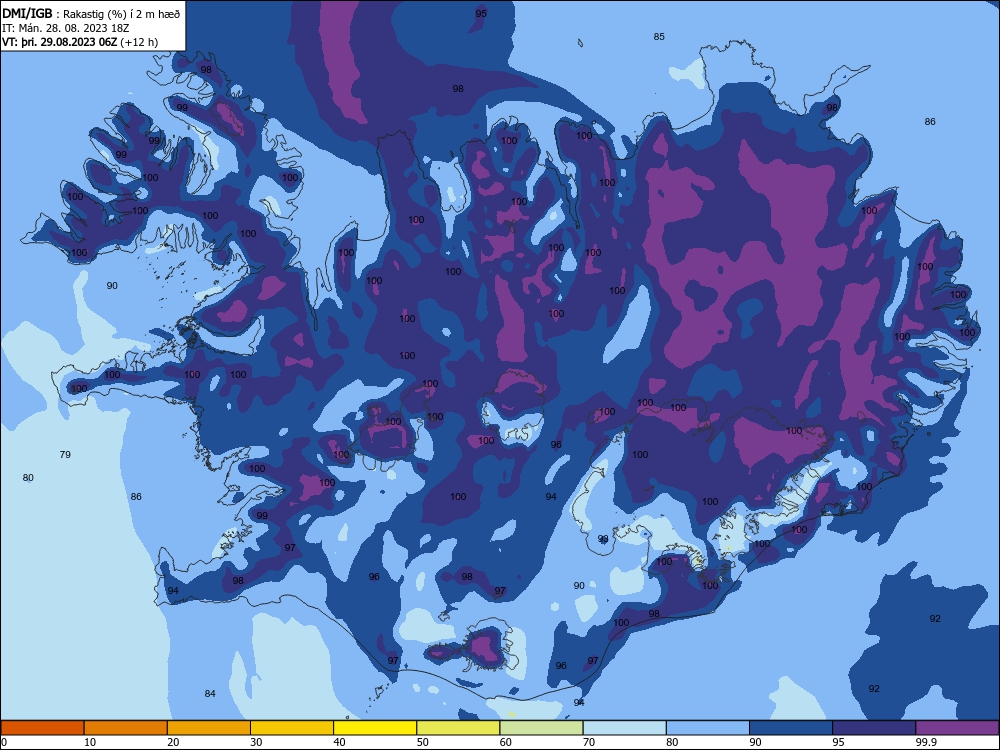Select the legend tick label 70
The height and width of the screenshot is (750, 1000).
(x=589, y=742)
